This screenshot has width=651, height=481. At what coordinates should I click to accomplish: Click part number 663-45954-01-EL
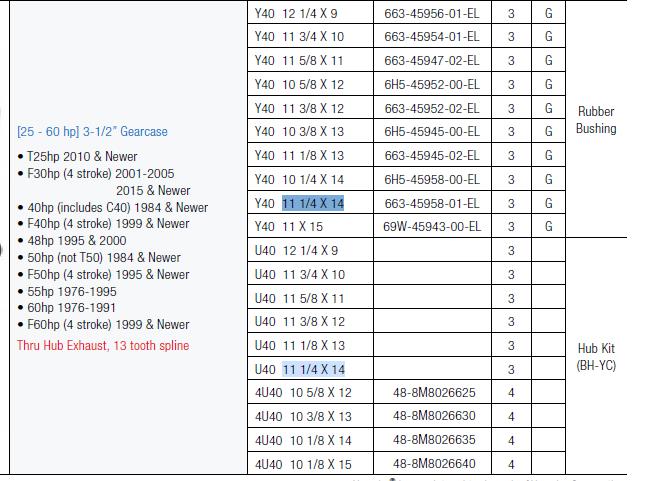tap(431, 37)
